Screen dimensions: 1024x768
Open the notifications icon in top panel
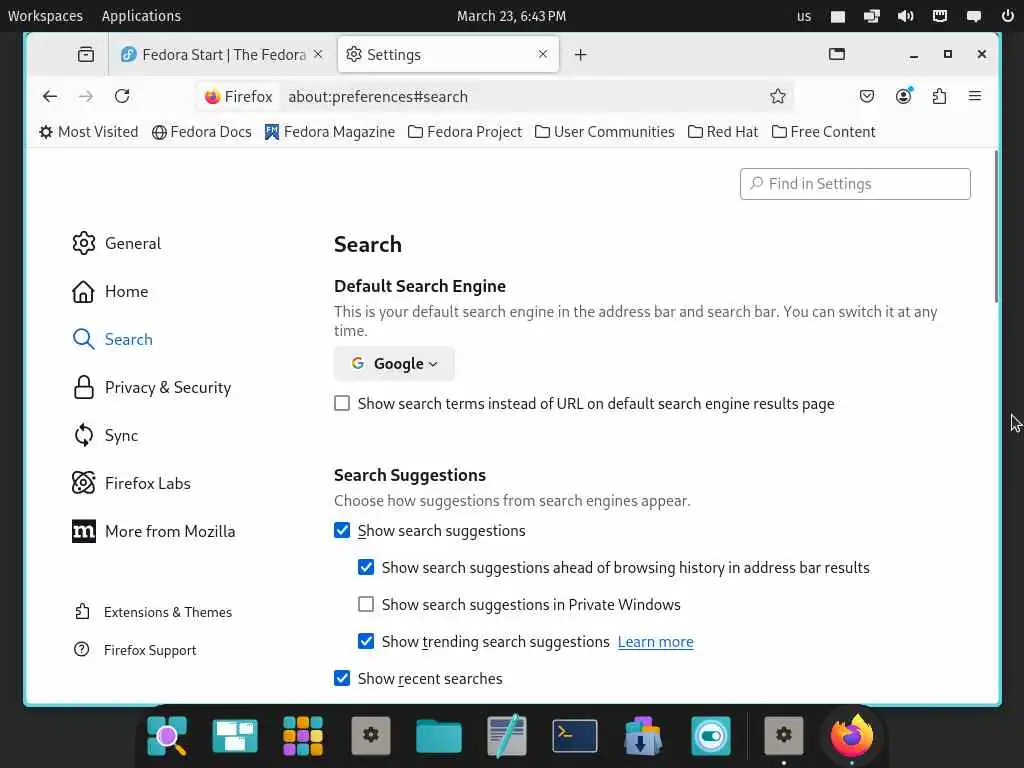974,16
